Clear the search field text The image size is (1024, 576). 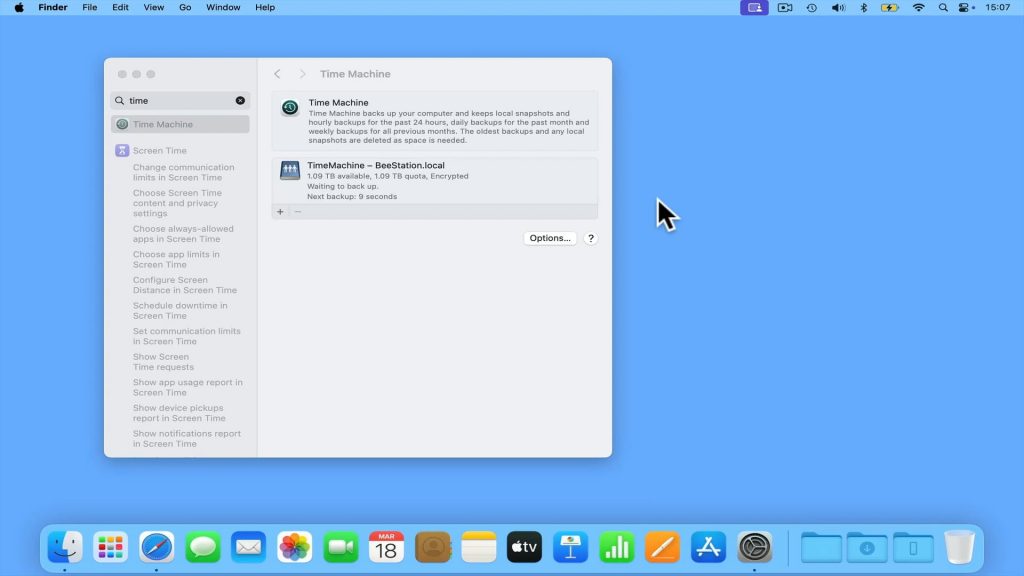tap(240, 101)
